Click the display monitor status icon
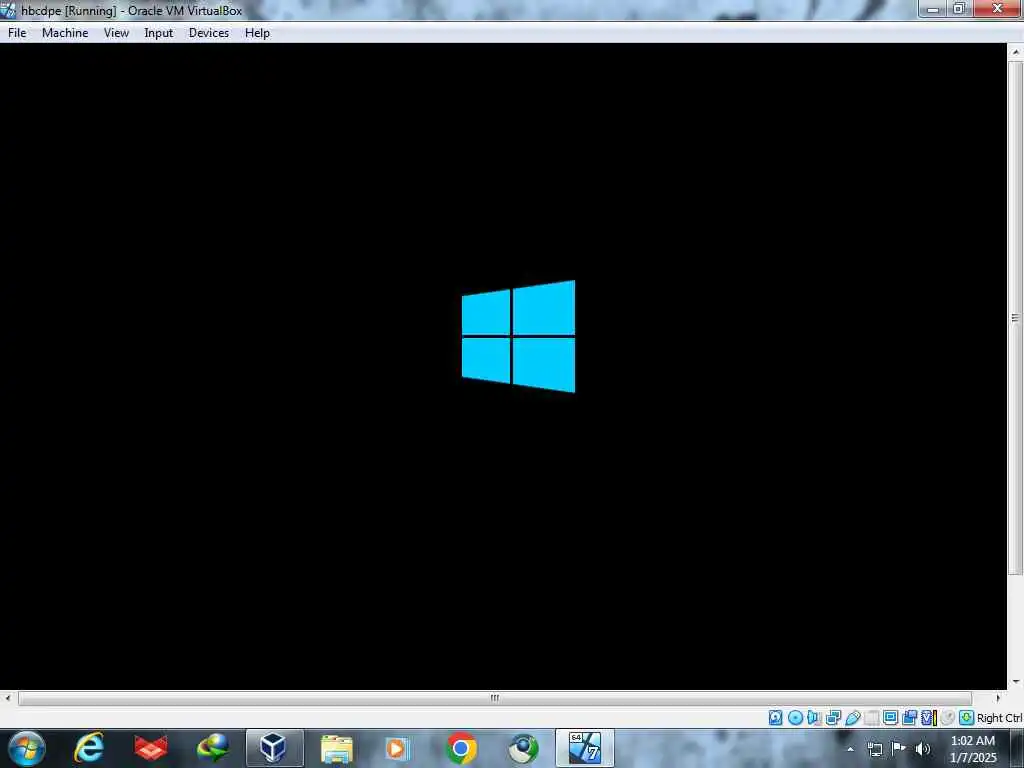 click(x=890, y=718)
